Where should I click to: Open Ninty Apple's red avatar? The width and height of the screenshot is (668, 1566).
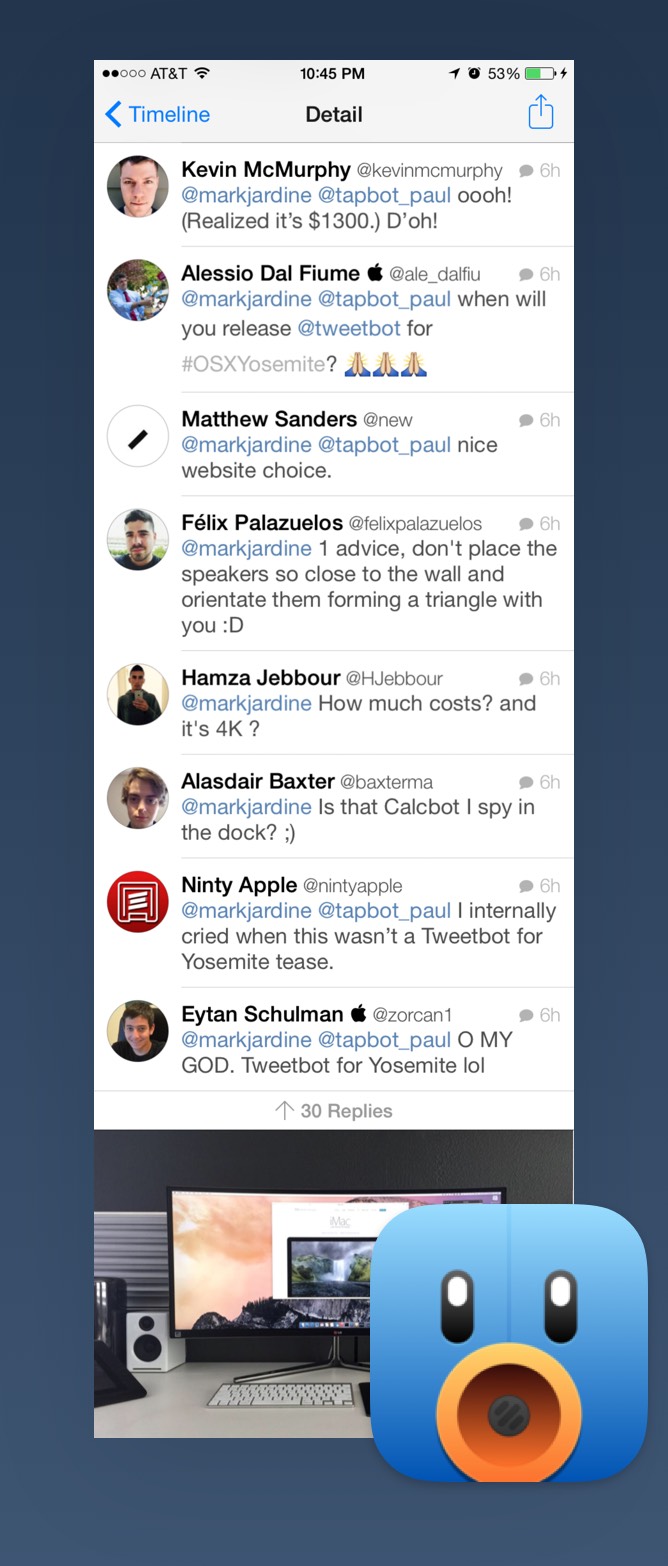[x=138, y=902]
